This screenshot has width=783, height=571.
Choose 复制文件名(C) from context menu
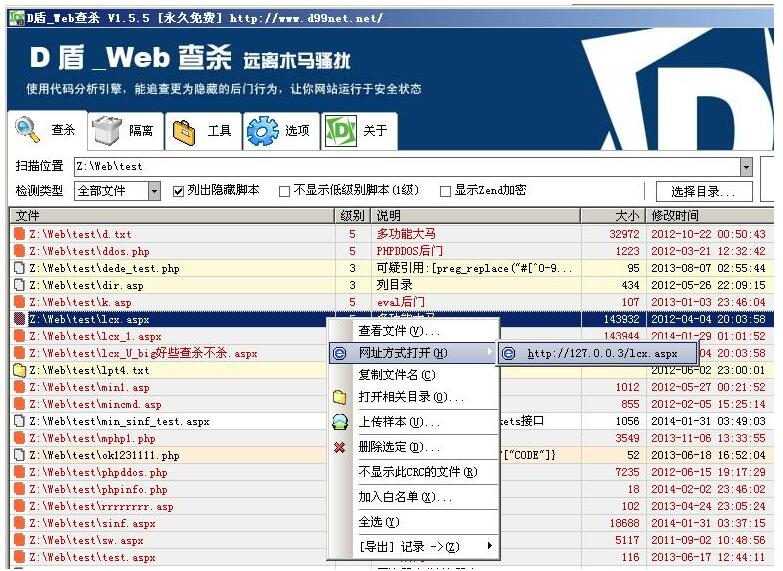[x=414, y=375]
